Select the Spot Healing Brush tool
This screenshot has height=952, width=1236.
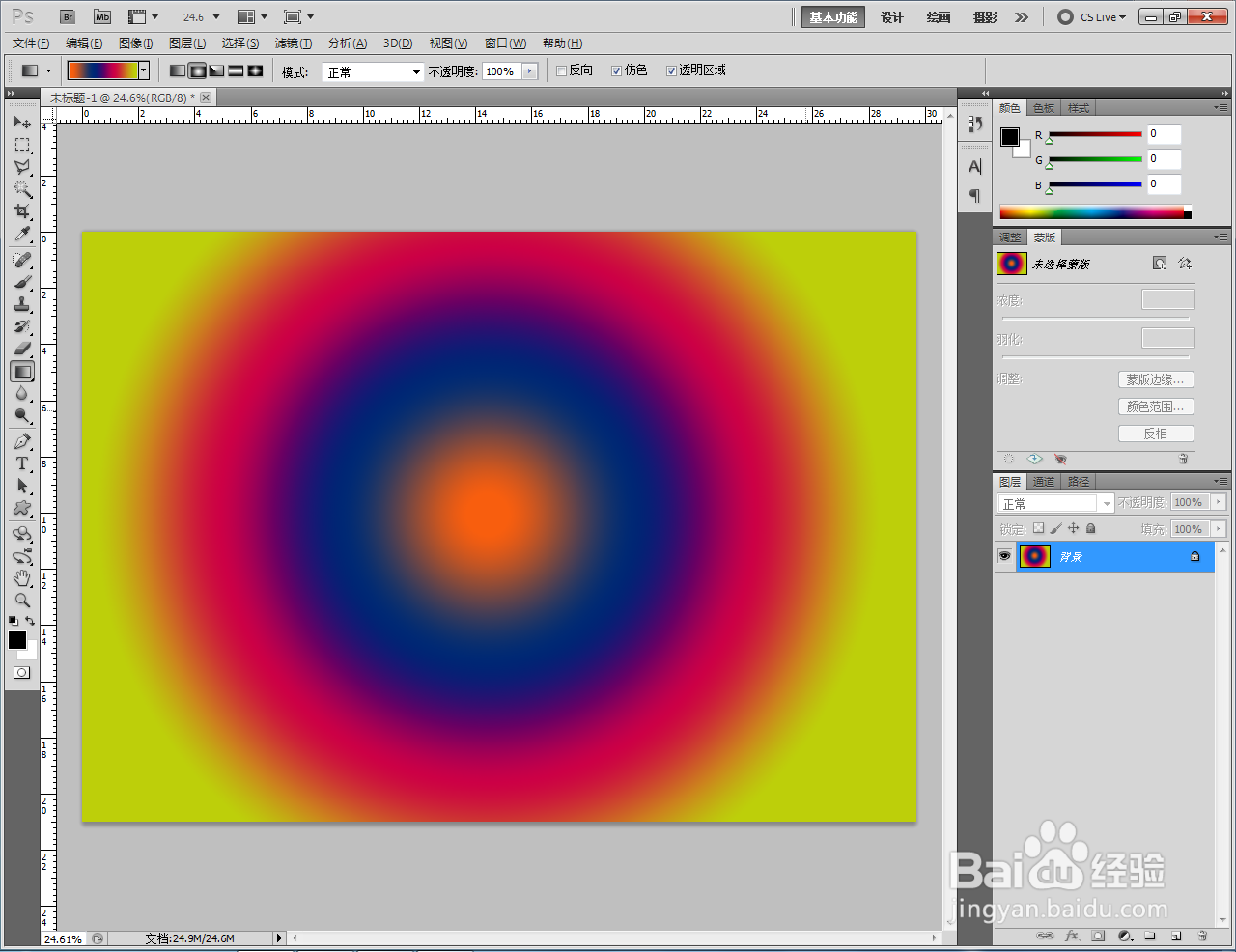[22, 260]
